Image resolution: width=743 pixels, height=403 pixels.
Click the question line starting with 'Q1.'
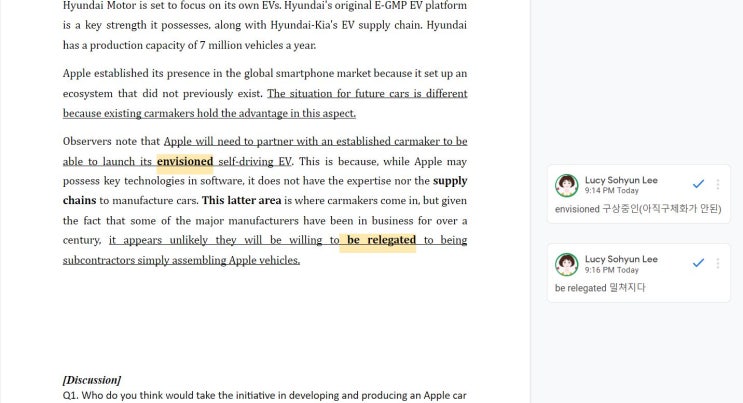coord(264,395)
